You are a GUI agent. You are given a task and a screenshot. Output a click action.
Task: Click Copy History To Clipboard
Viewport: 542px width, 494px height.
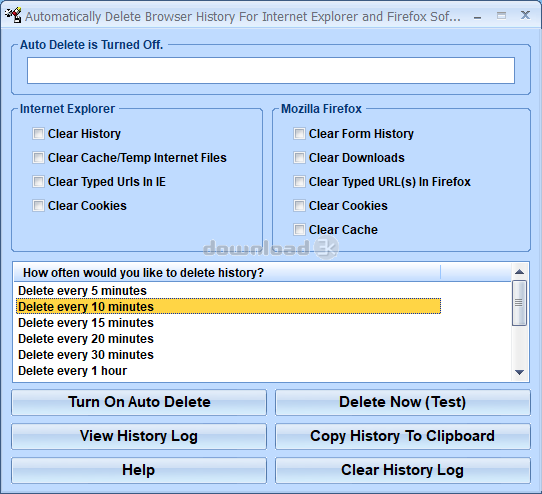click(403, 436)
